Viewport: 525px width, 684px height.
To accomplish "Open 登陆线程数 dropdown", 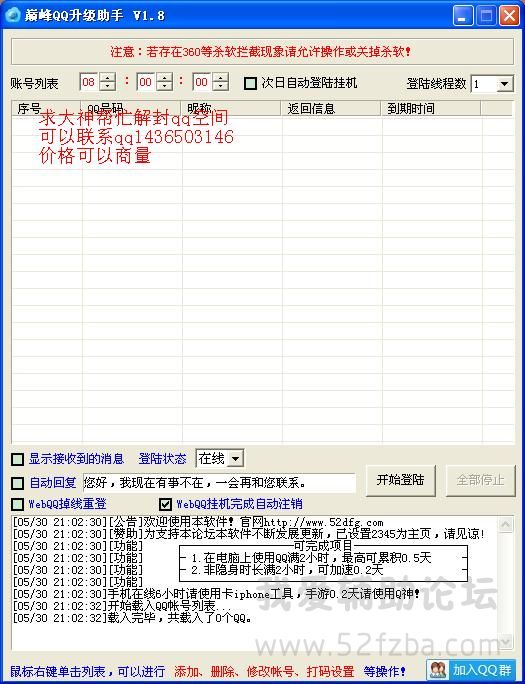I will (505, 84).
